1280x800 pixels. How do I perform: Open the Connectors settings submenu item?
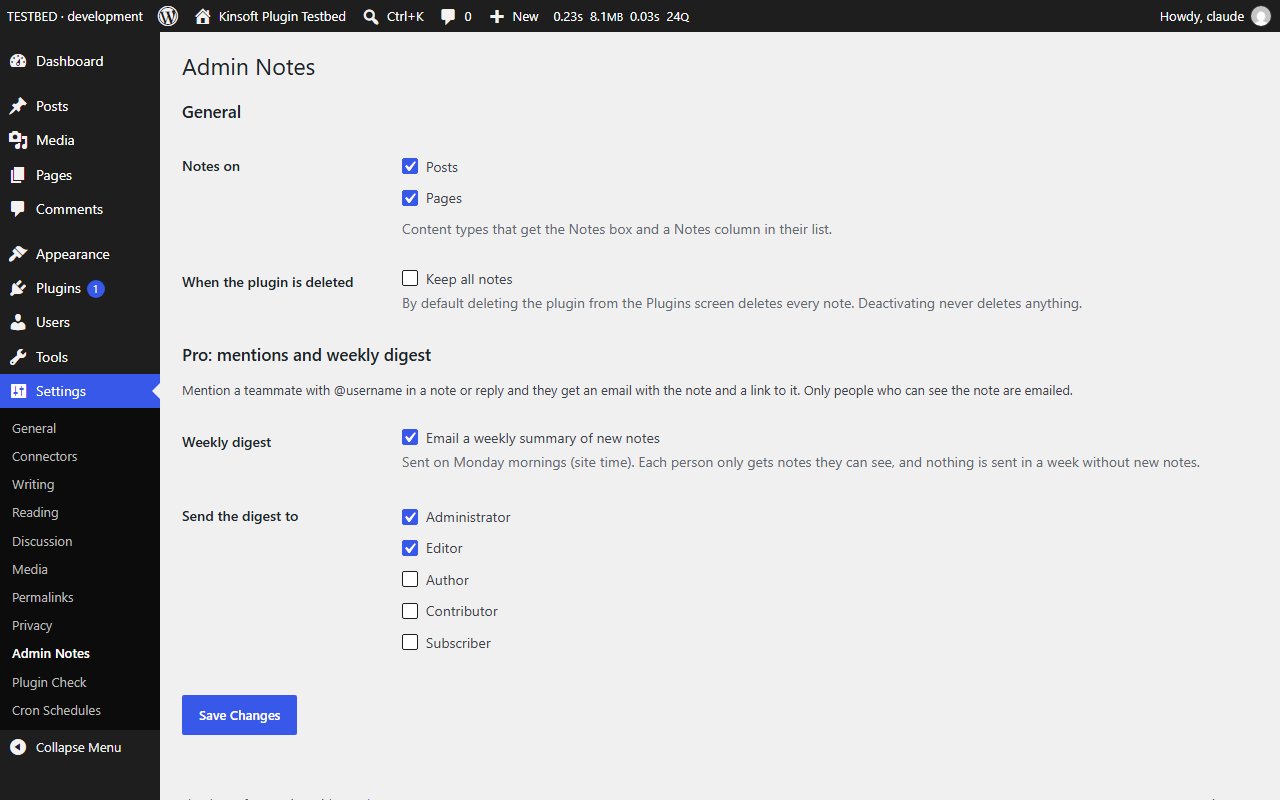tap(80, 456)
